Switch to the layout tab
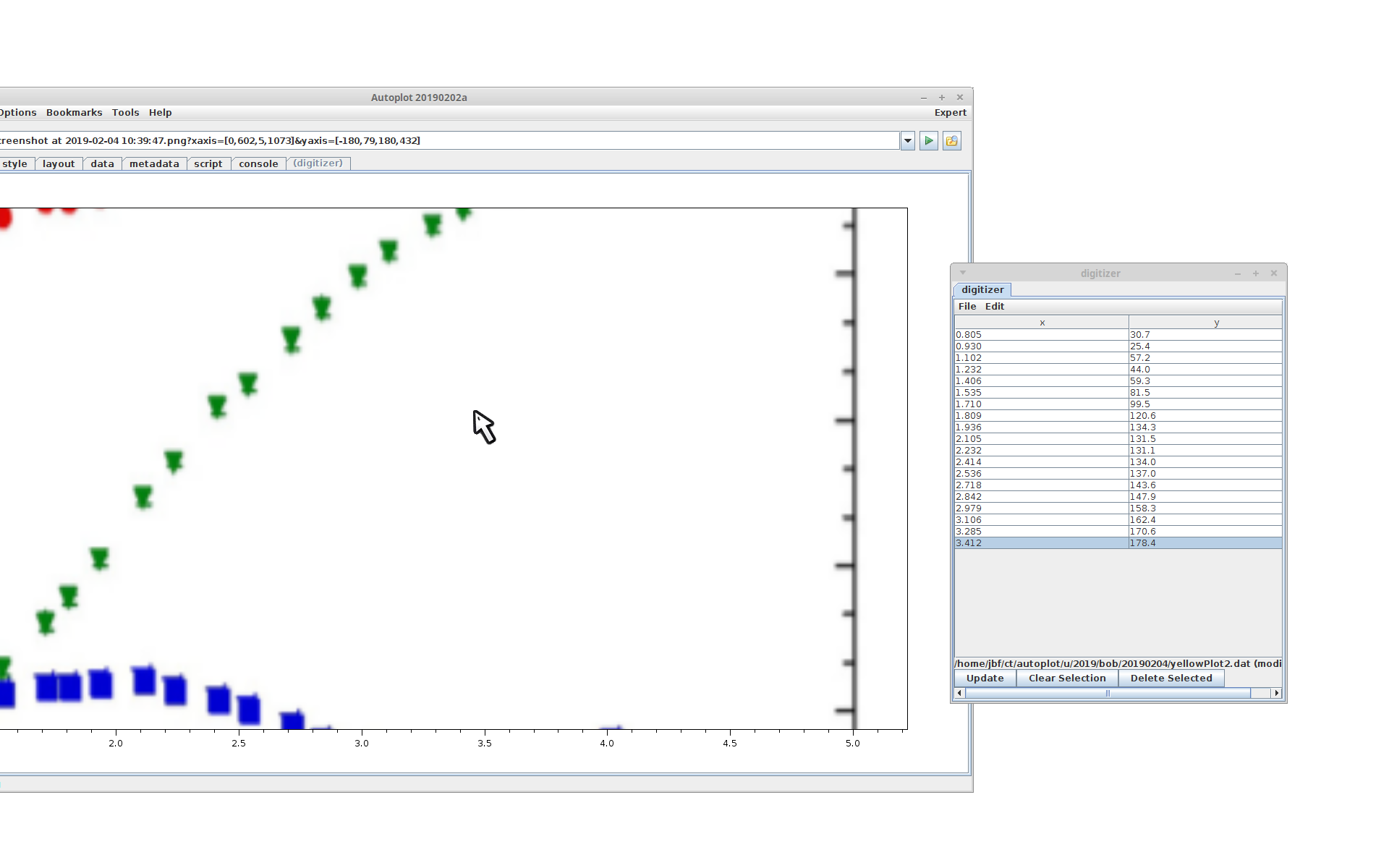The height and width of the screenshot is (868, 1389). tap(59, 163)
